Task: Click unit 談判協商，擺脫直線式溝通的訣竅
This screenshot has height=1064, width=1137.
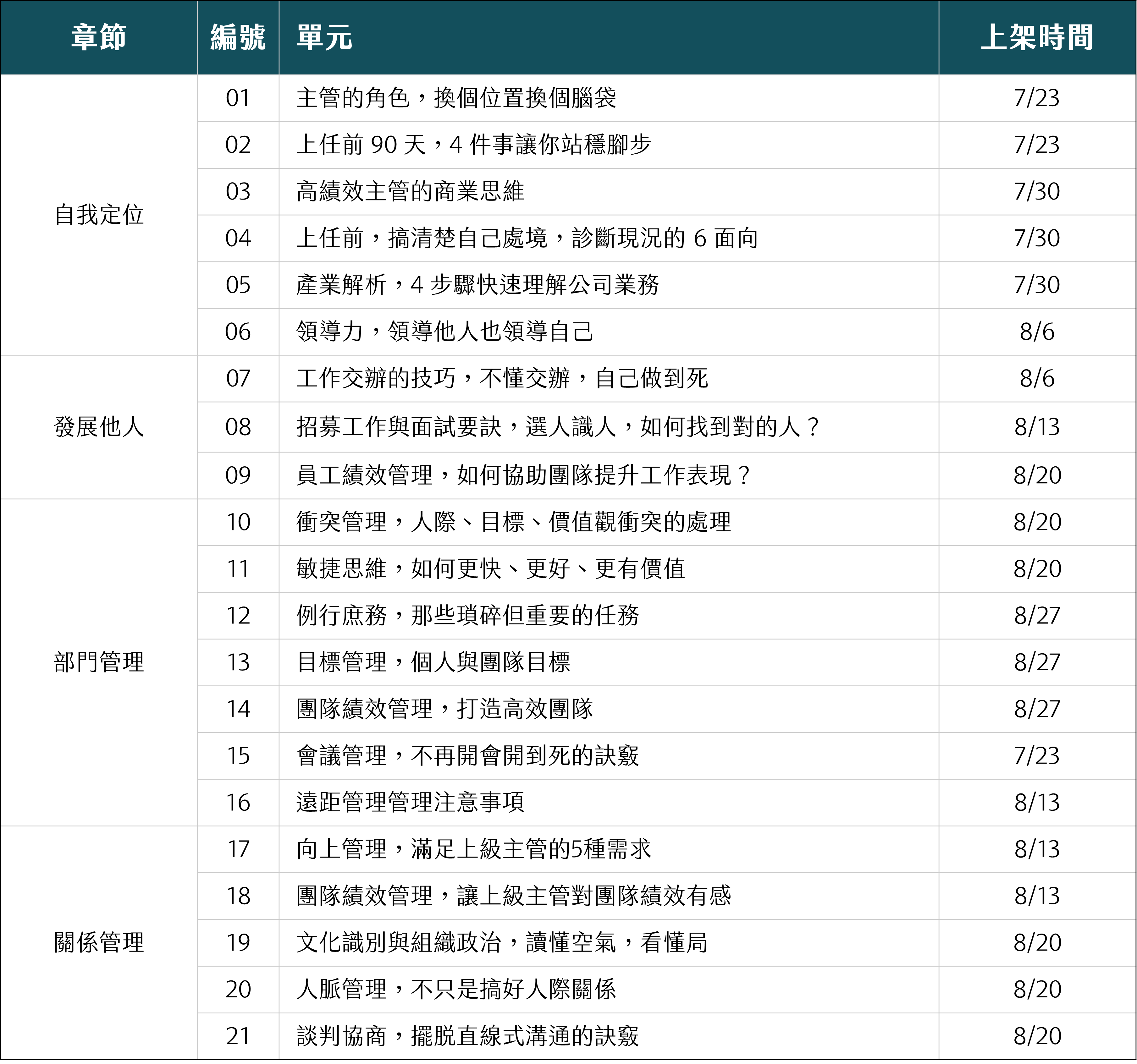Action: 468,1036
